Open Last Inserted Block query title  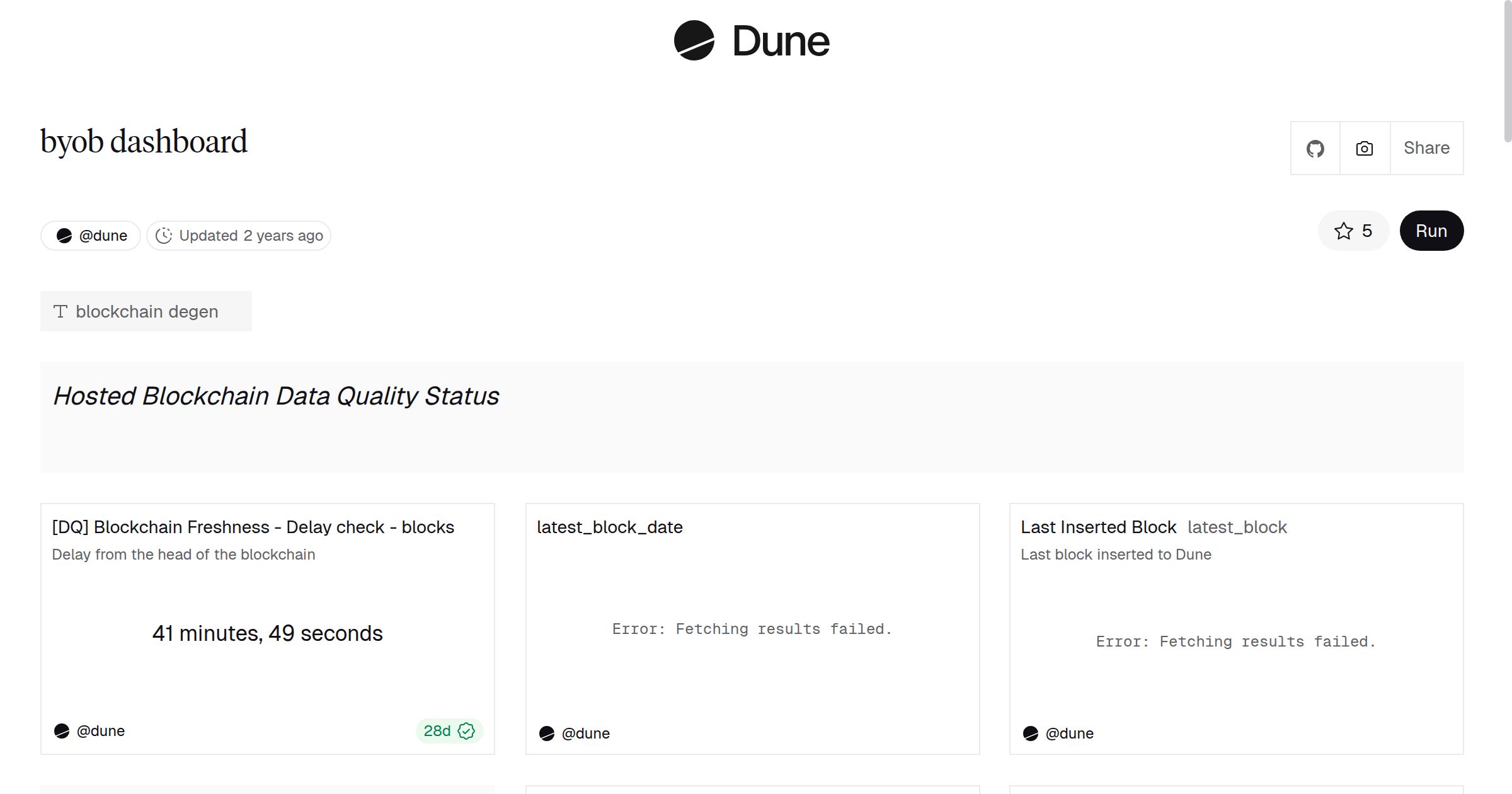pos(1098,527)
